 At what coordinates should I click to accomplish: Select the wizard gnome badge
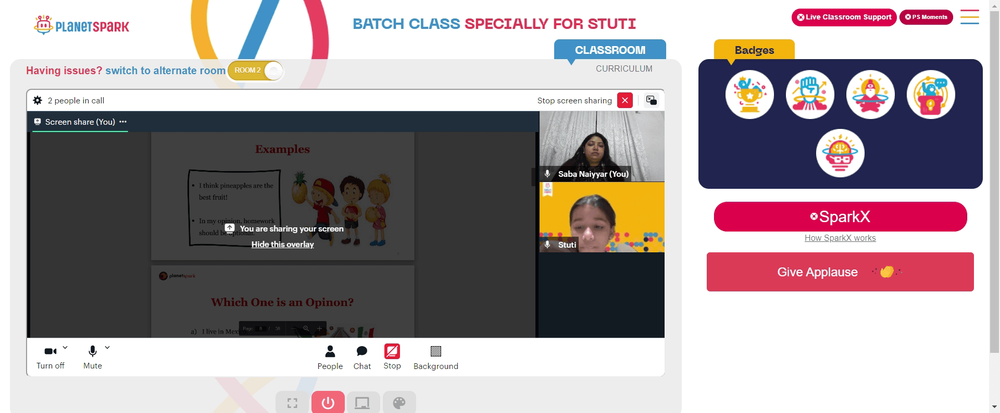click(871, 94)
